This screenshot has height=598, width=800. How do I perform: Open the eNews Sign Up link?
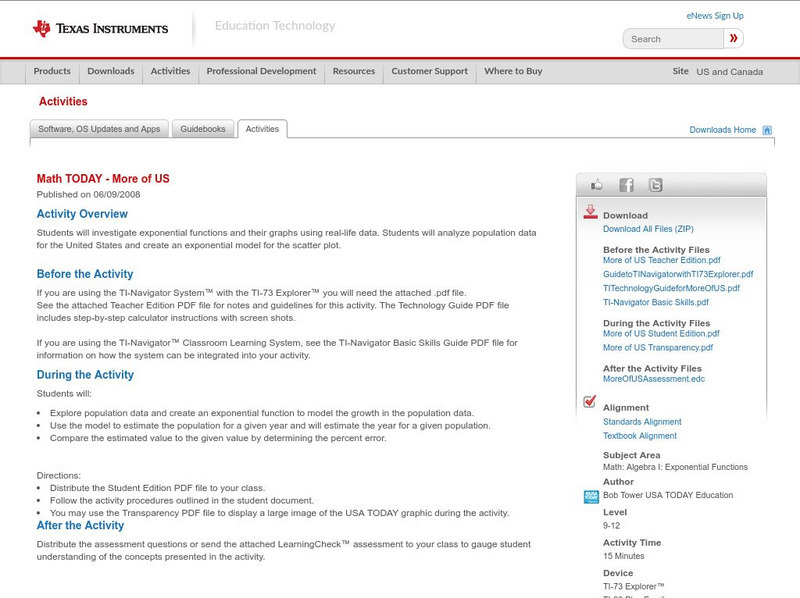pyautogui.click(x=715, y=16)
